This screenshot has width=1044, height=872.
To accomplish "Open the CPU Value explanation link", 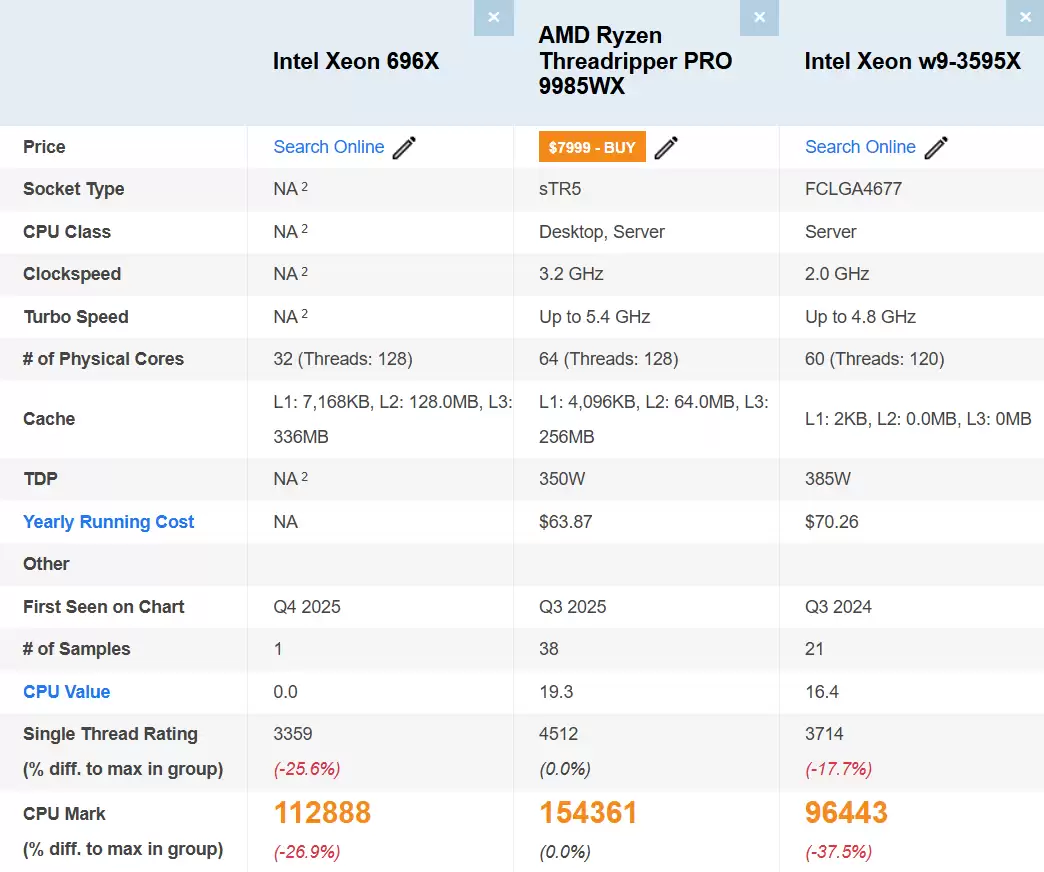I will point(66,691).
